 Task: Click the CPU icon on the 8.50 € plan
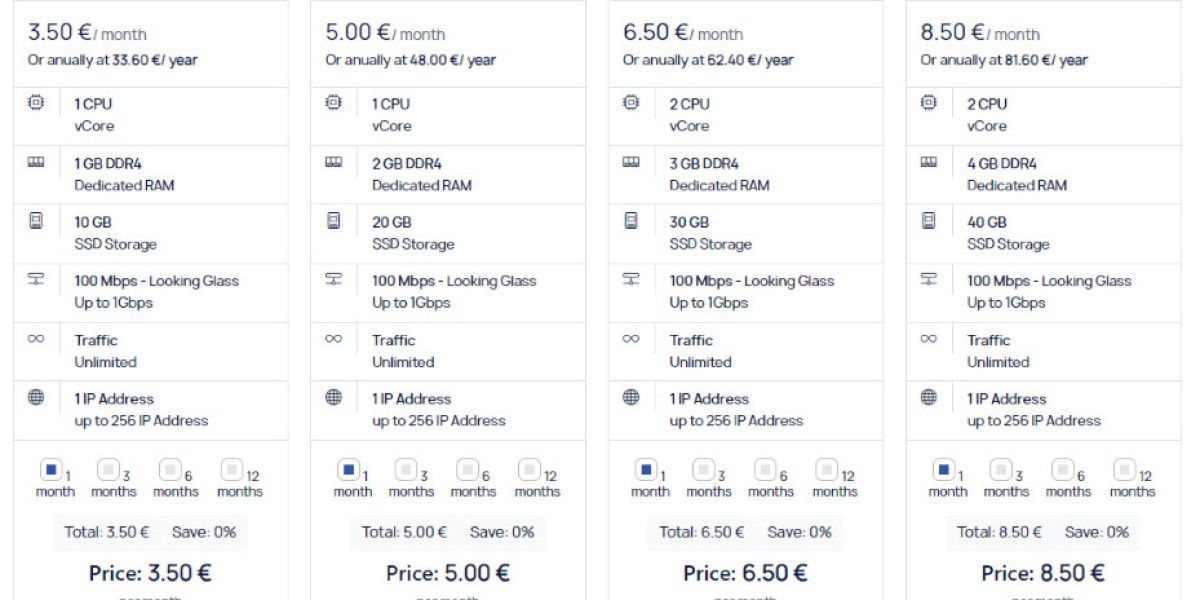pos(929,103)
